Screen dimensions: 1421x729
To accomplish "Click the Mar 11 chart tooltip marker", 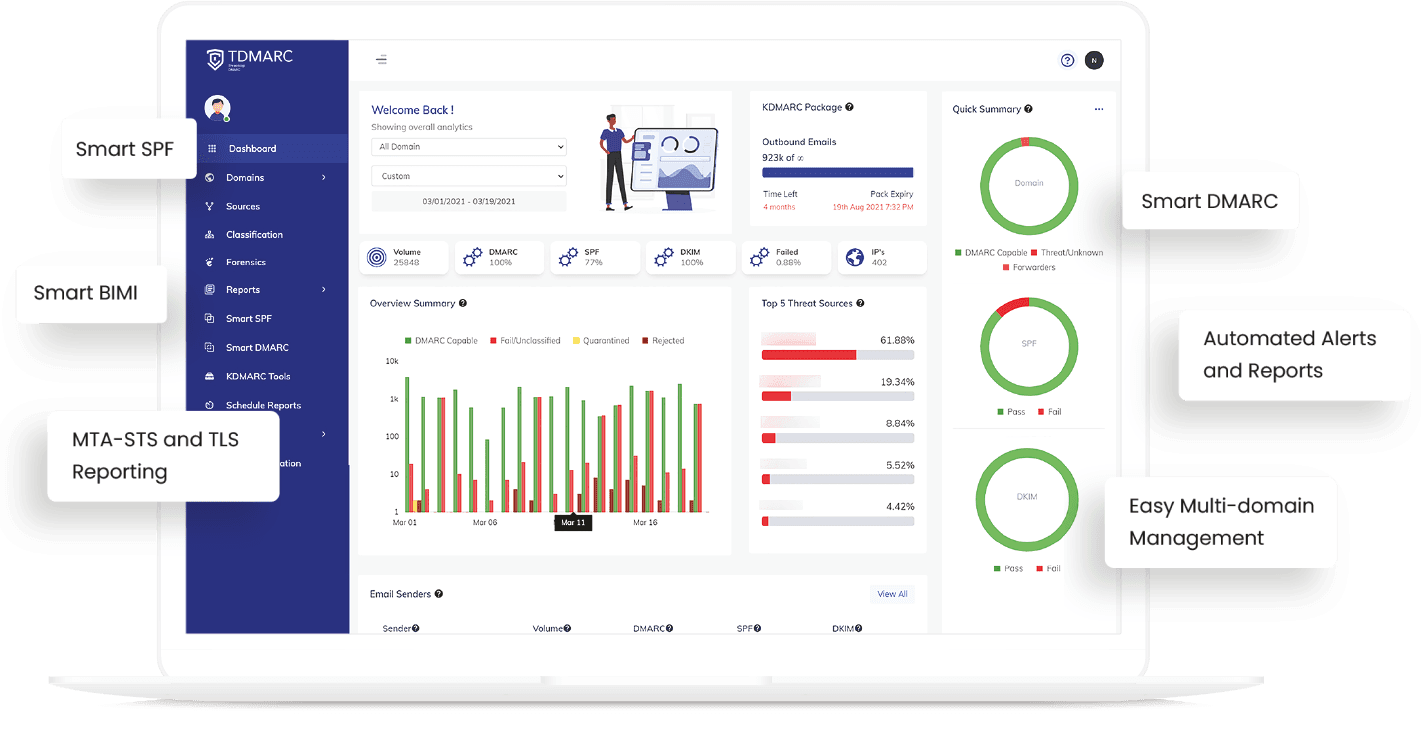I will pyautogui.click(x=573, y=522).
